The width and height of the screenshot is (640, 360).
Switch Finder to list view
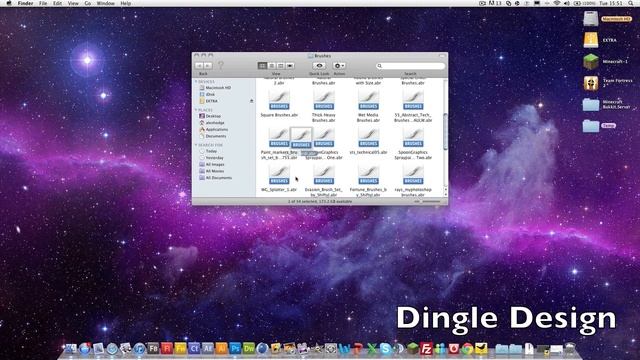pyautogui.click(x=271, y=66)
